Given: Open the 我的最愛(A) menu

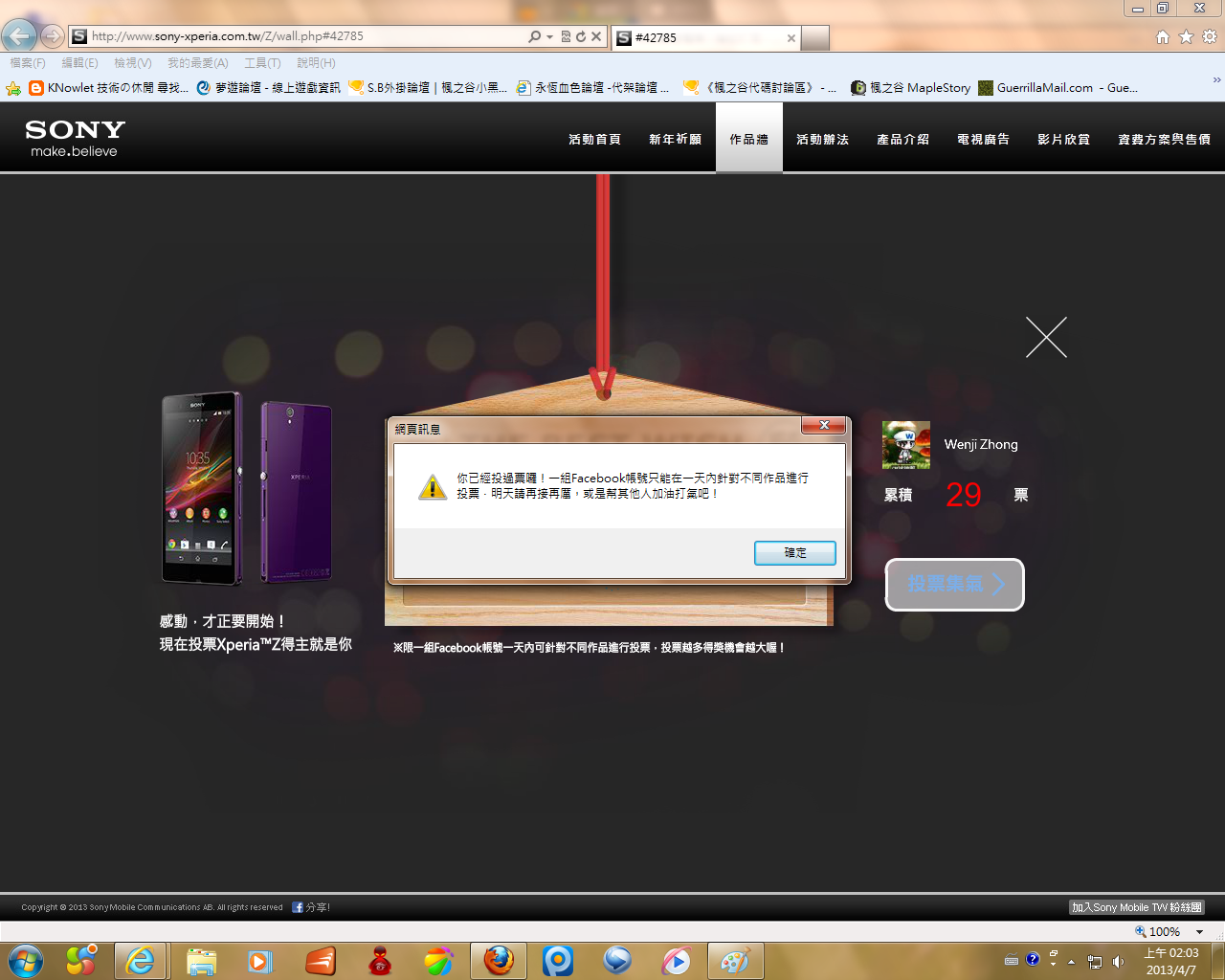Looking at the screenshot, I should [x=198, y=62].
